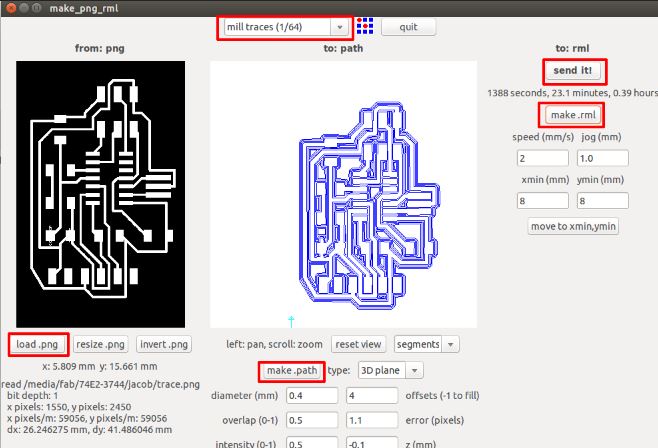Open the 3D plane type dropdown
This screenshot has height=448, width=658.
point(390,370)
